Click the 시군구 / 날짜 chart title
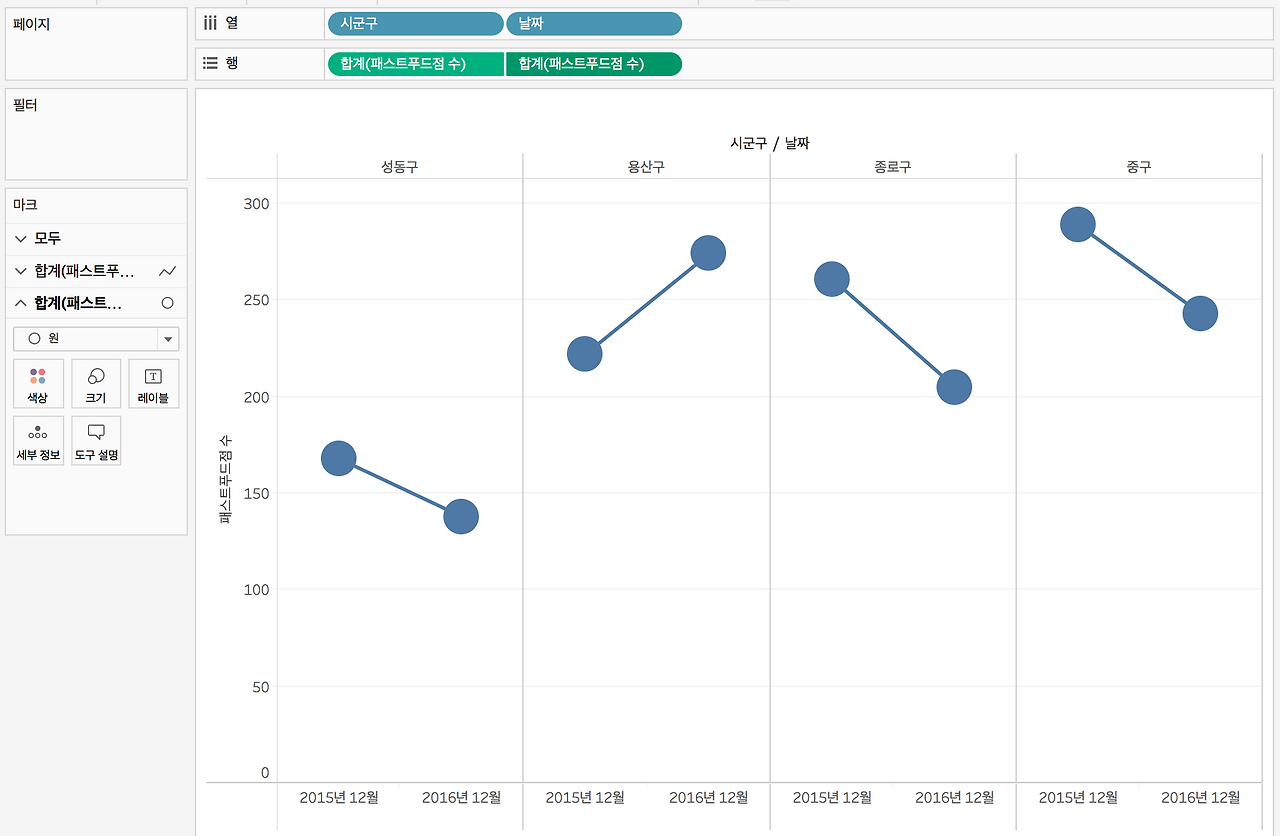The image size is (1280, 836). (x=769, y=144)
